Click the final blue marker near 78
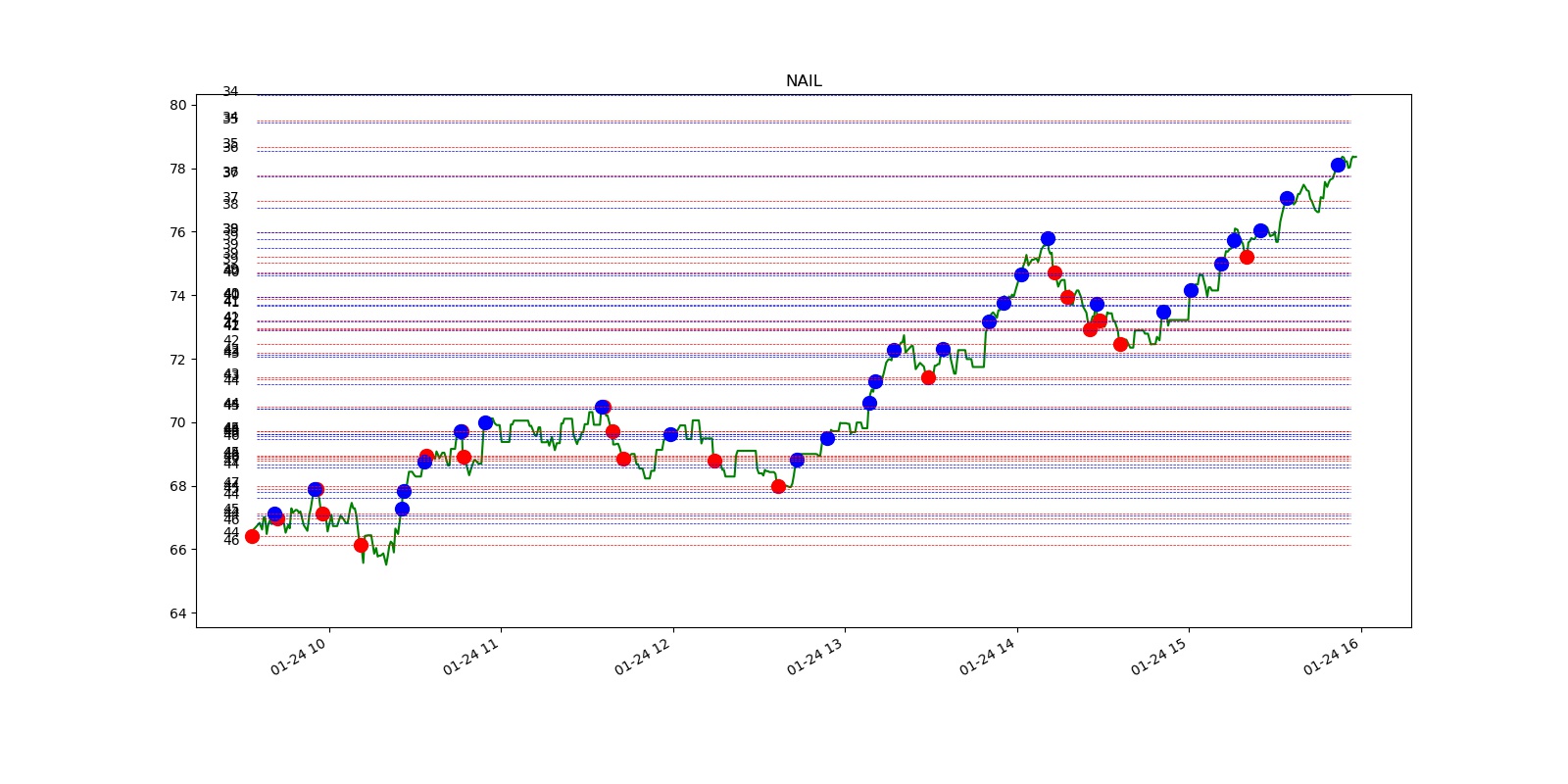Image resolution: width=1568 pixels, height=784 pixels. pyautogui.click(x=1338, y=165)
